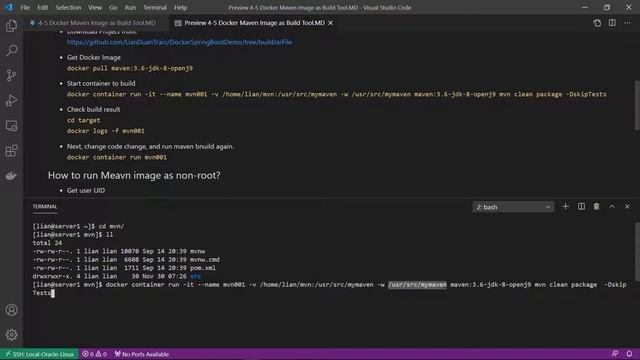Screen dimensions: 640x360
Task: Open the Run menu
Action: [130, 7]
